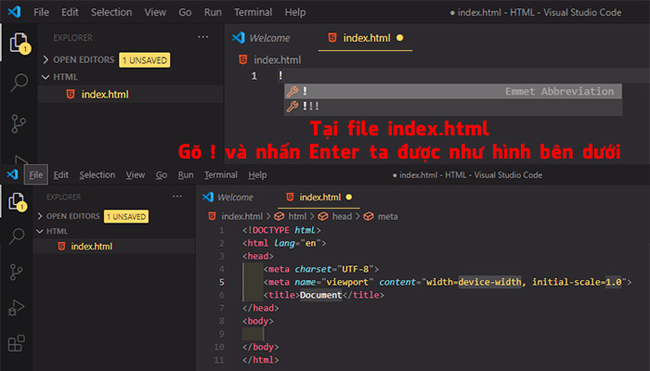Click the VS Code logo in top window title bar
This screenshot has height=371, width=650.
(x=14, y=12)
